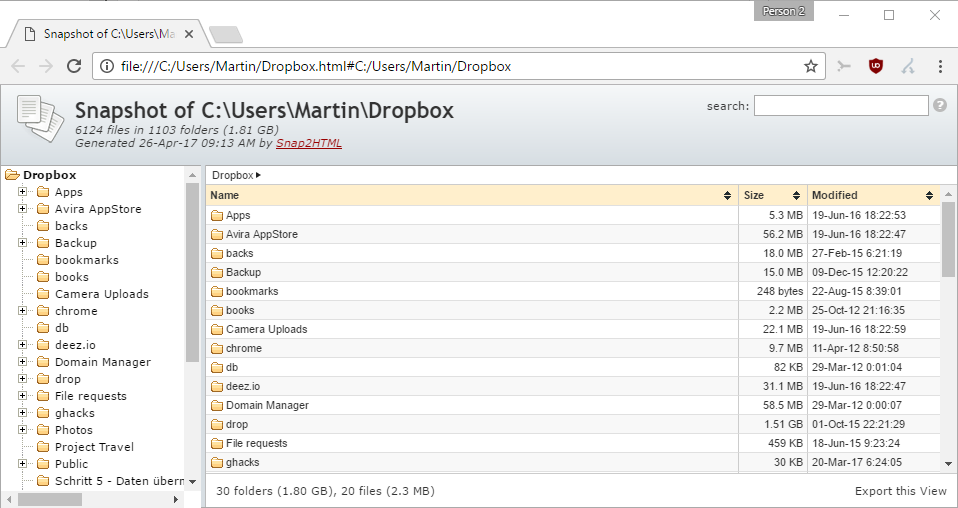Expand the Avira AppStore tree node
Viewport: 958px width, 508px height.
23,209
